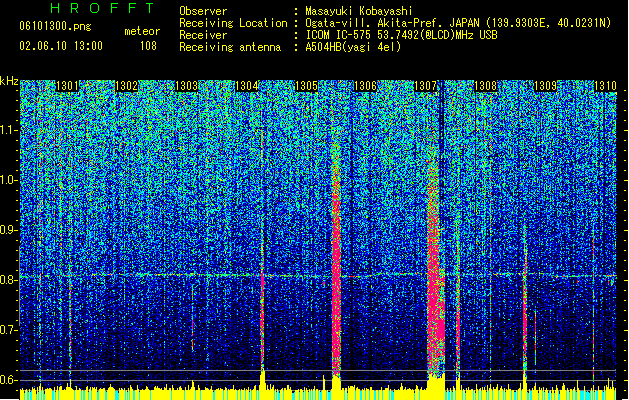This screenshot has height=400, width=629.
Task: Click the Receiving antenna field label
Action: pyautogui.click(x=230, y=47)
